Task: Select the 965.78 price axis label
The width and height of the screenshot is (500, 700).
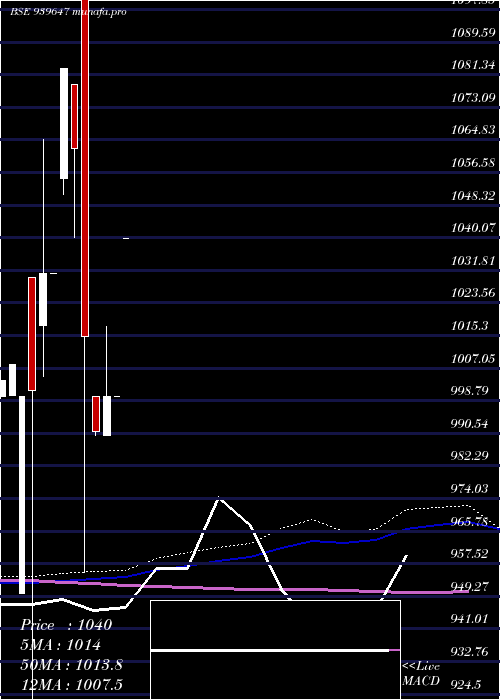Action: click(470, 521)
